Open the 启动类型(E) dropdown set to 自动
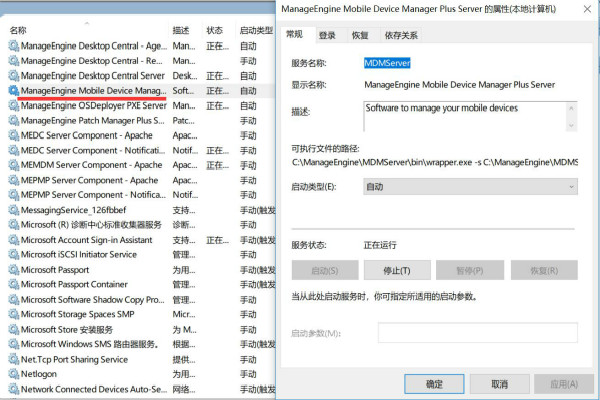 click(x=470, y=187)
